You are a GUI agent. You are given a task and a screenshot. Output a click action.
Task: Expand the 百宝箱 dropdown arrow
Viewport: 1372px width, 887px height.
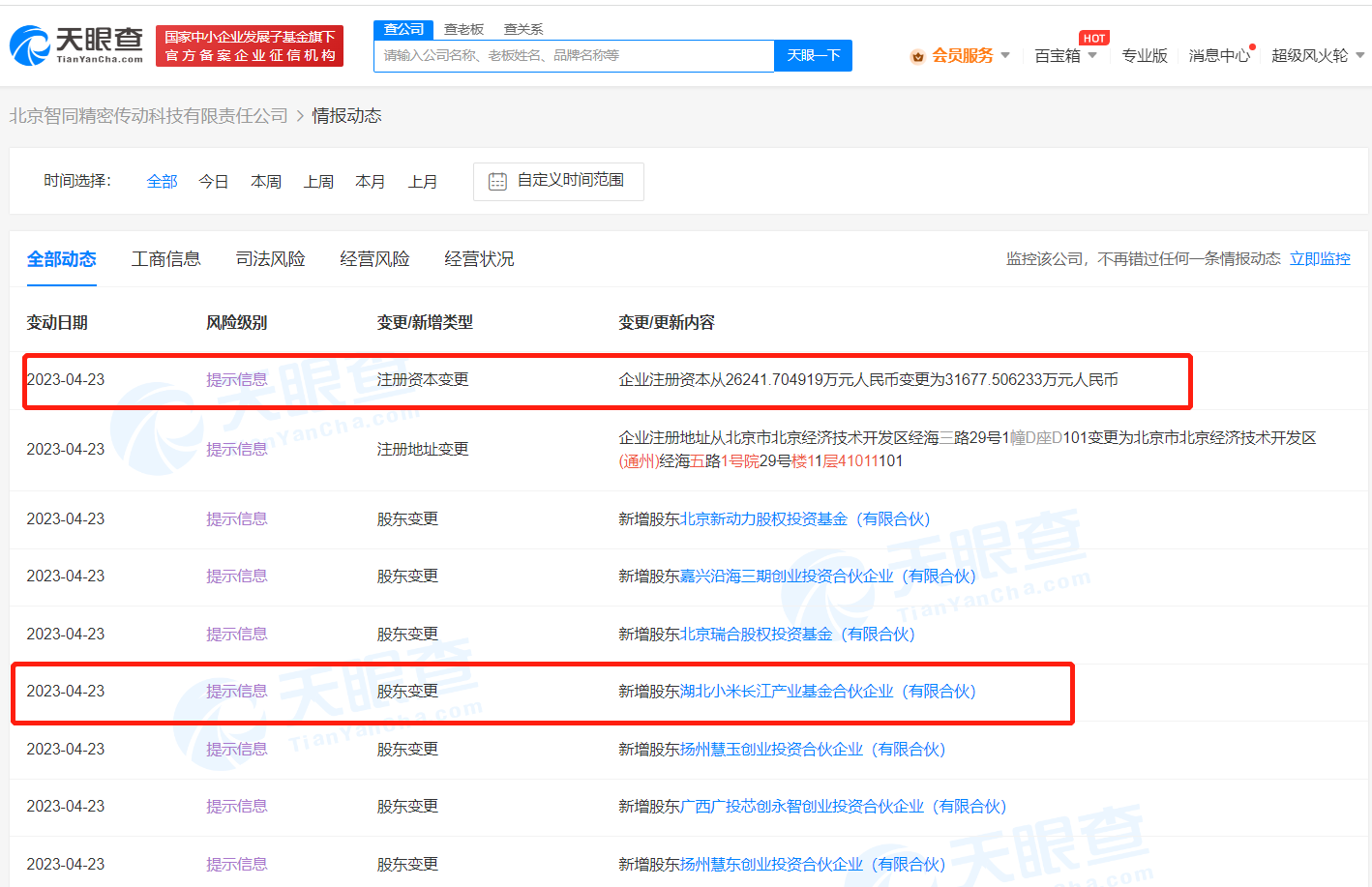[x=1092, y=55]
